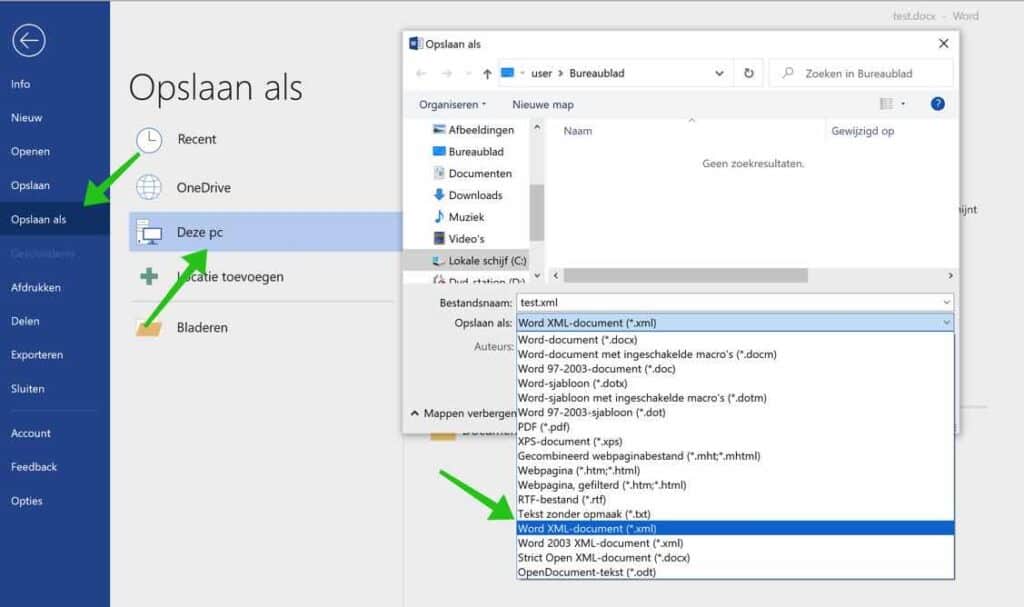Image resolution: width=1024 pixels, height=607 pixels.
Task: Select Lokale schijf (C:) in tree
Action: (479, 261)
